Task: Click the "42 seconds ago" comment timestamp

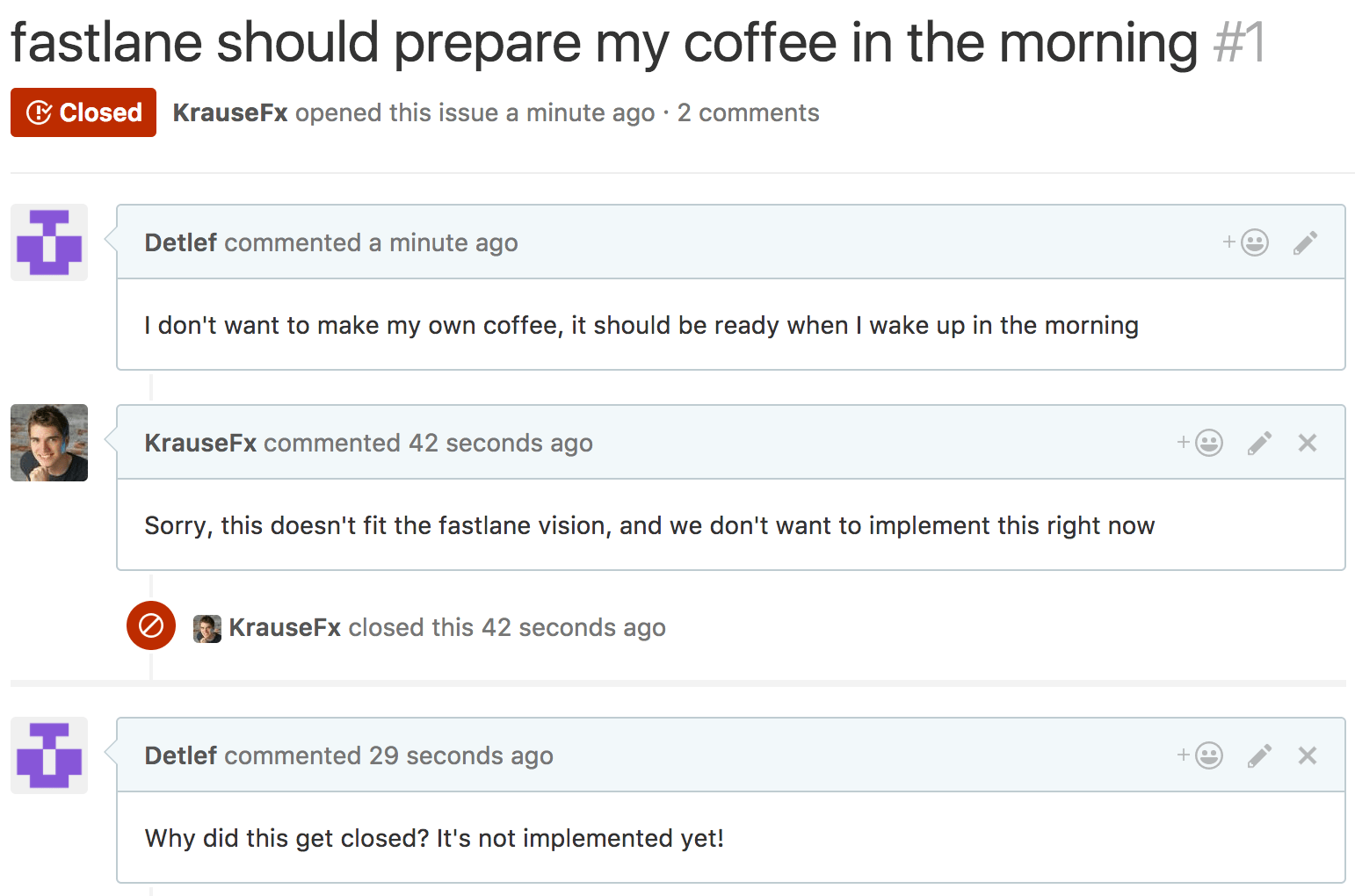Action: coord(501,443)
